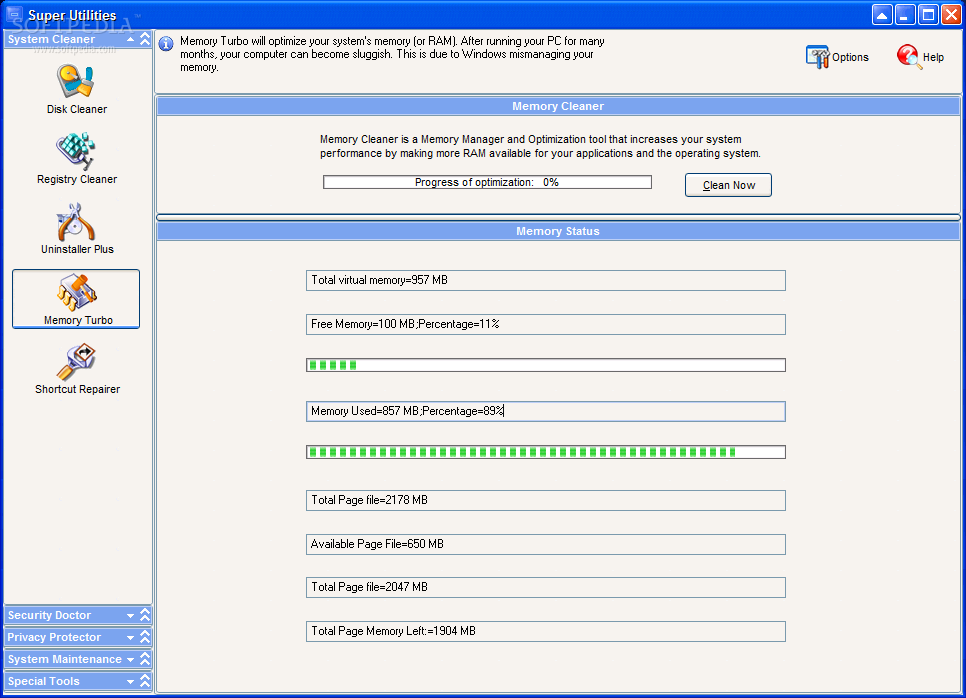Viewport: 966px width, 698px height.
Task: Expand Privacy Protector with double chevron
Action: (145, 637)
